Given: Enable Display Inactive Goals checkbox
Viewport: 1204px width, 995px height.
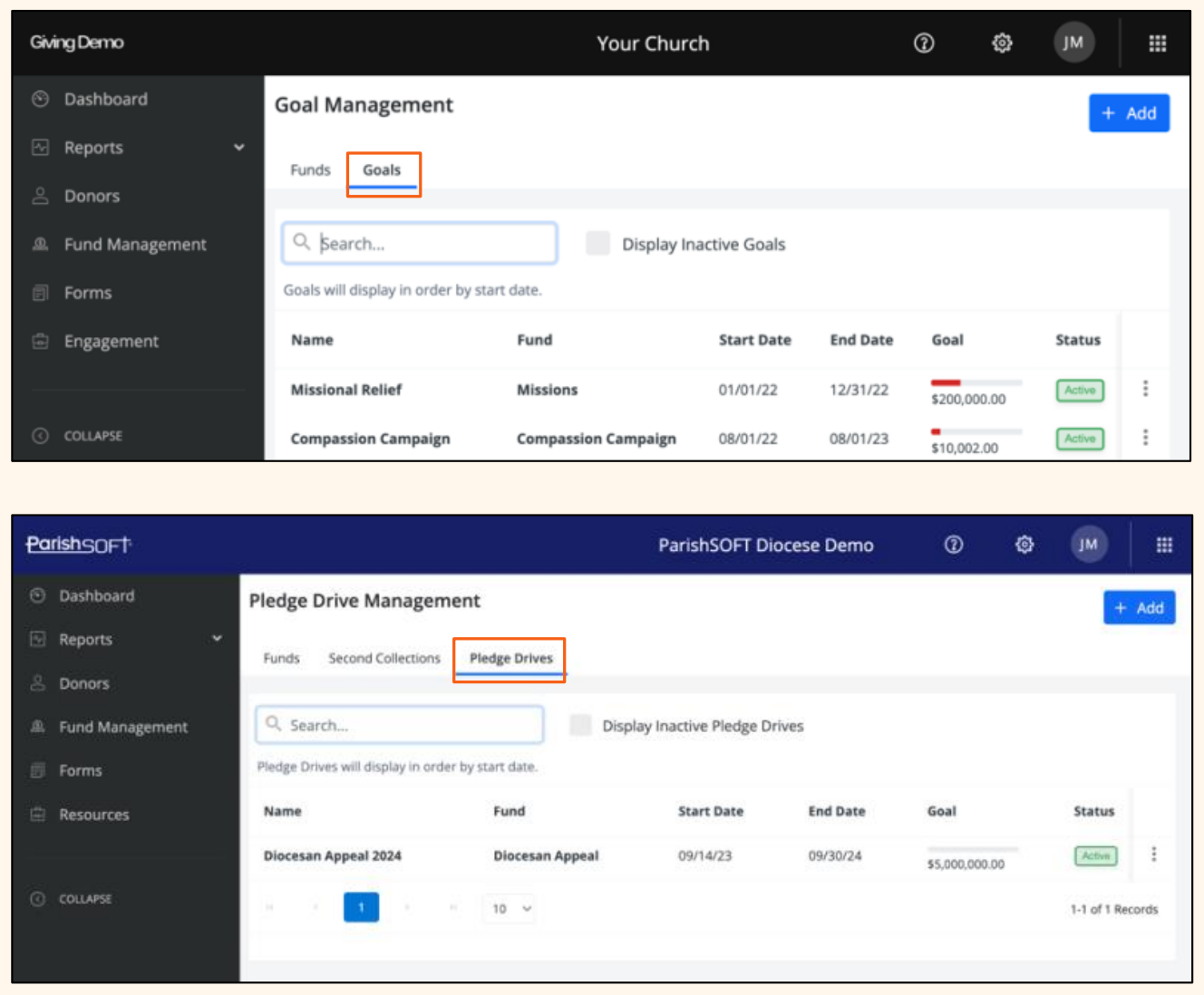Looking at the screenshot, I should point(597,244).
